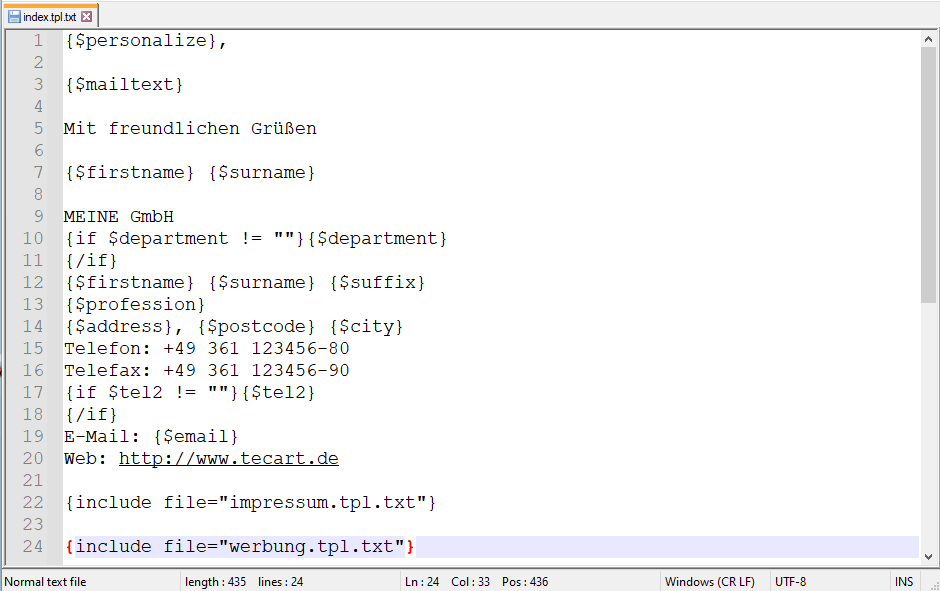Open the http://www.tecart.de link
The image size is (940, 591).
(x=228, y=459)
